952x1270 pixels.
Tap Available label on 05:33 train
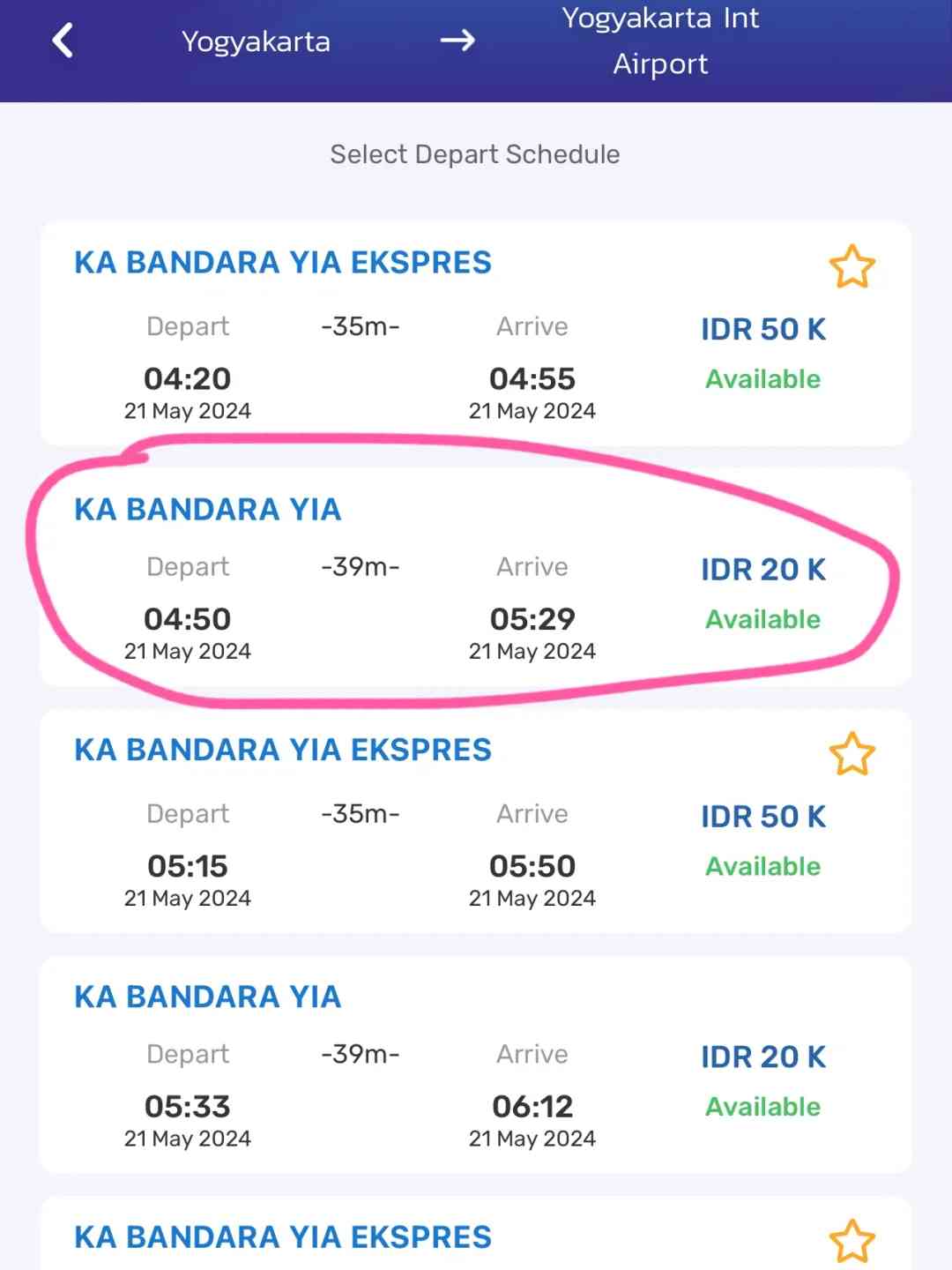pyautogui.click(x=763, y=1107)
